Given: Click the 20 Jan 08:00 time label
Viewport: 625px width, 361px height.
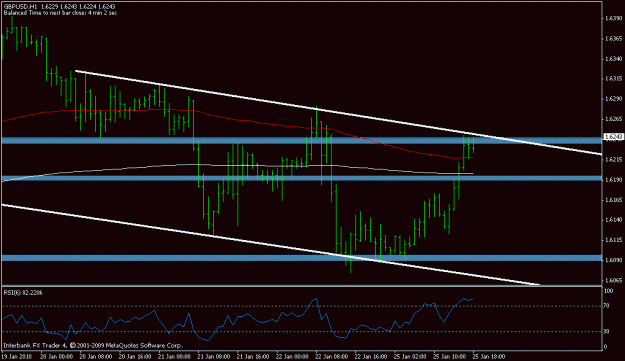Looking at the screenshot, I should pos(96,356).
